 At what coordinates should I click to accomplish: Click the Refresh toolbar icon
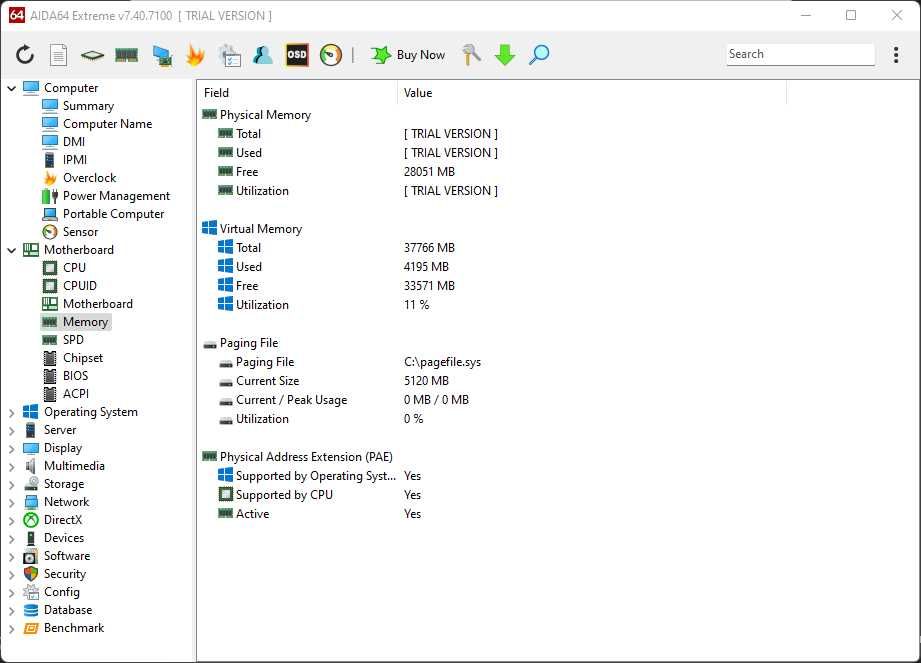pyautogui.click(x=25, y=55)
